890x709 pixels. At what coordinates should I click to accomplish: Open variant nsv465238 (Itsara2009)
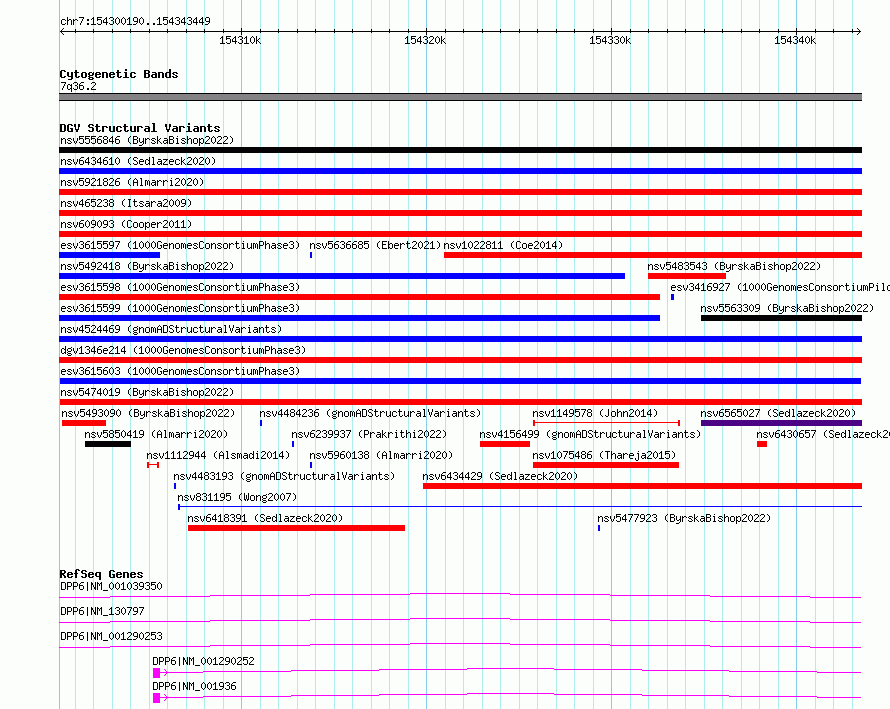126,203
